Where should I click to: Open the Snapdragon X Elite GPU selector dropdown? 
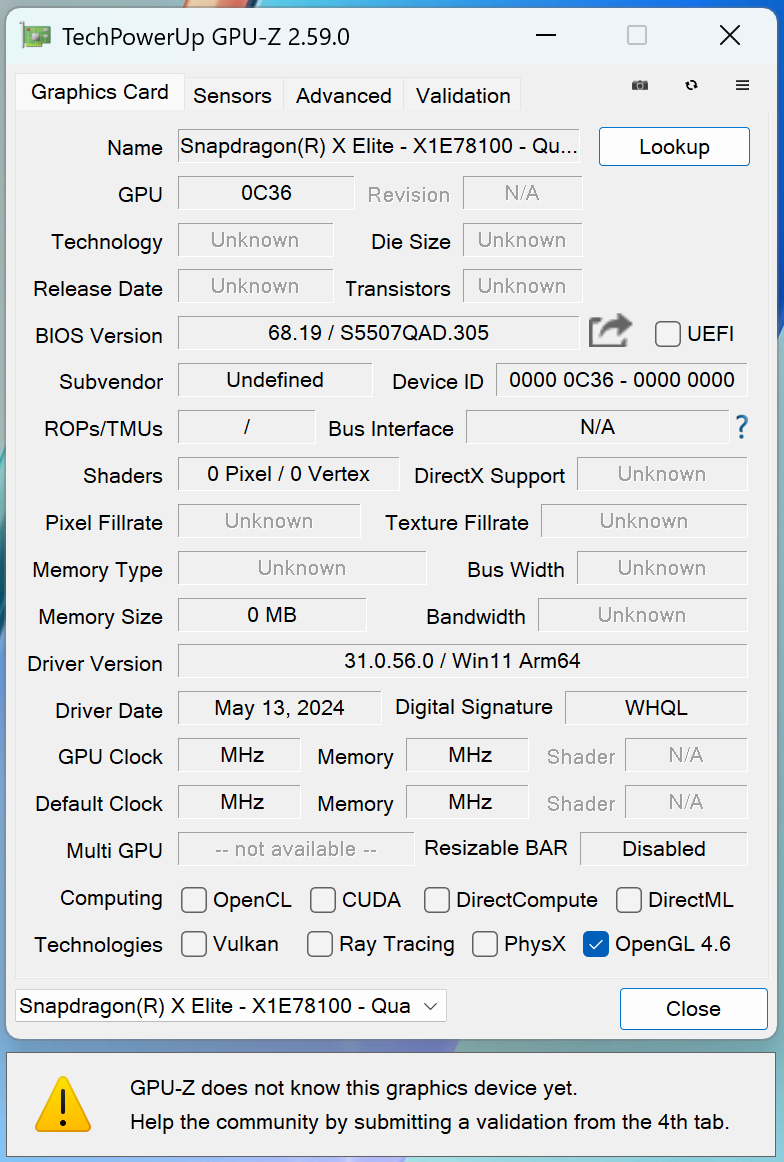pos(231,1006)
